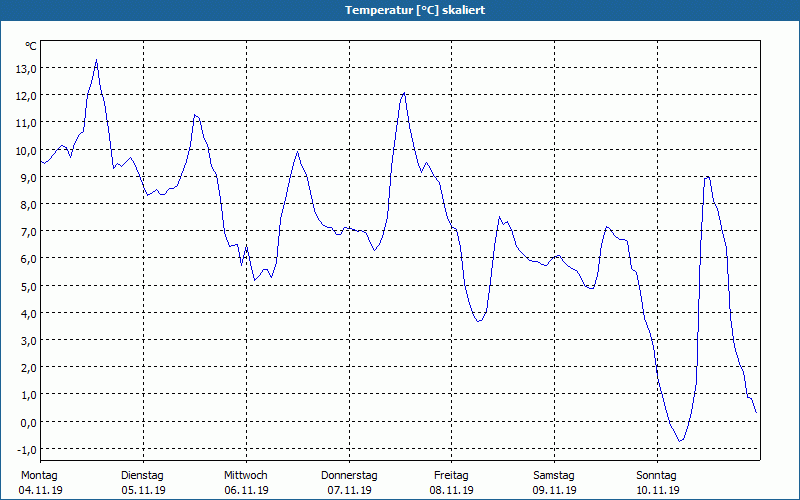Click the date 07.11.19
Screen dimensions: 800x500
[349, 490]
